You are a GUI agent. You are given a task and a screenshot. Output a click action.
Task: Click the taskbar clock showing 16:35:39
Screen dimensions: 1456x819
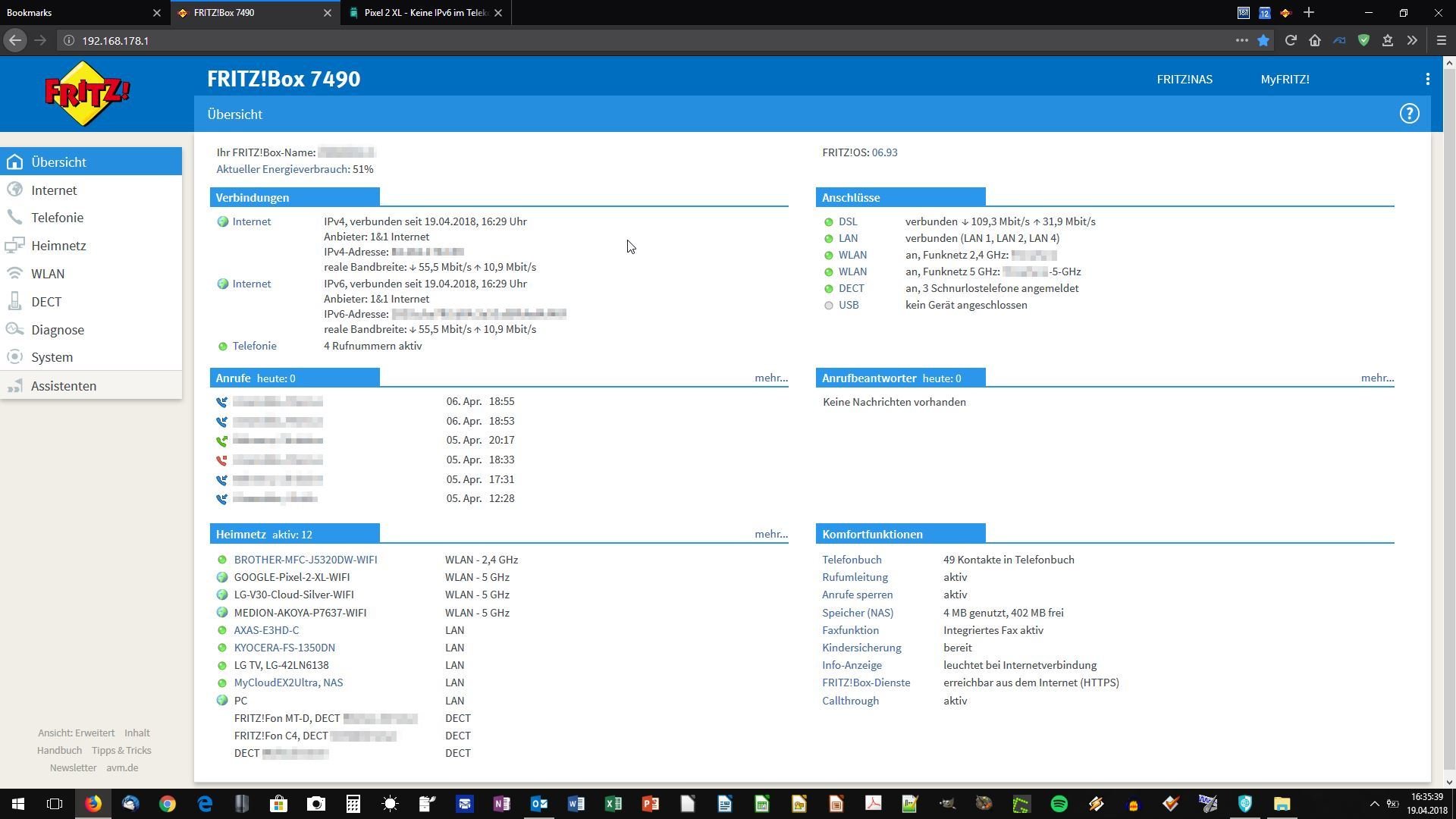pos(1427,804)
